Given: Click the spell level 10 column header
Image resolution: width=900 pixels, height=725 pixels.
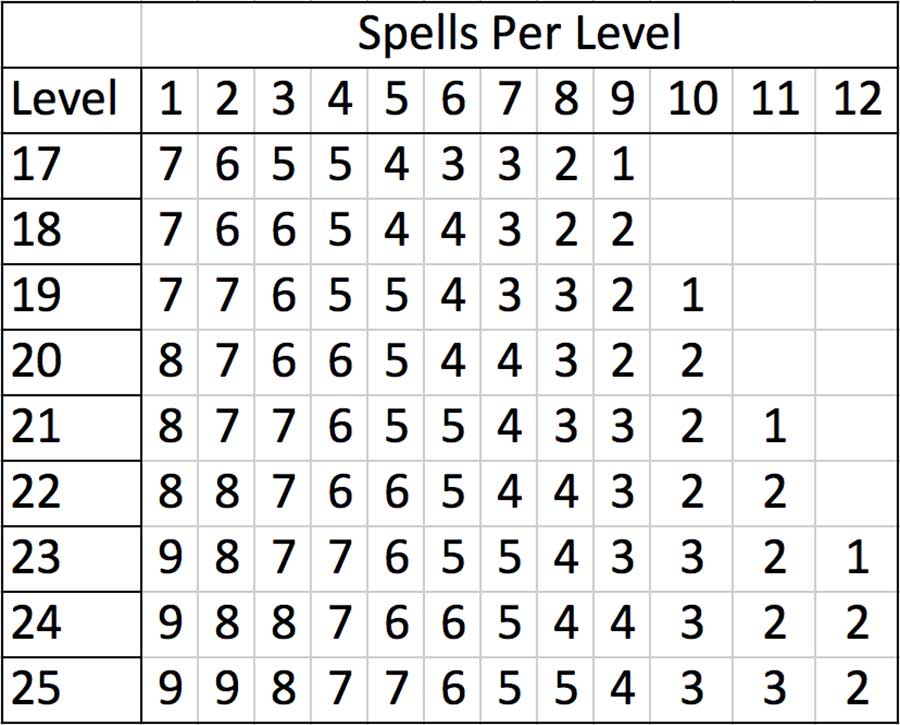Looking at the screenshot, I should [x=692, y=100].
